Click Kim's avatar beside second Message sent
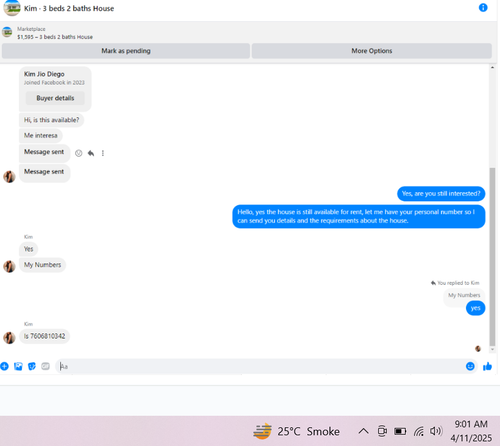This screenshot has height=446, width=500. [9, 177]
